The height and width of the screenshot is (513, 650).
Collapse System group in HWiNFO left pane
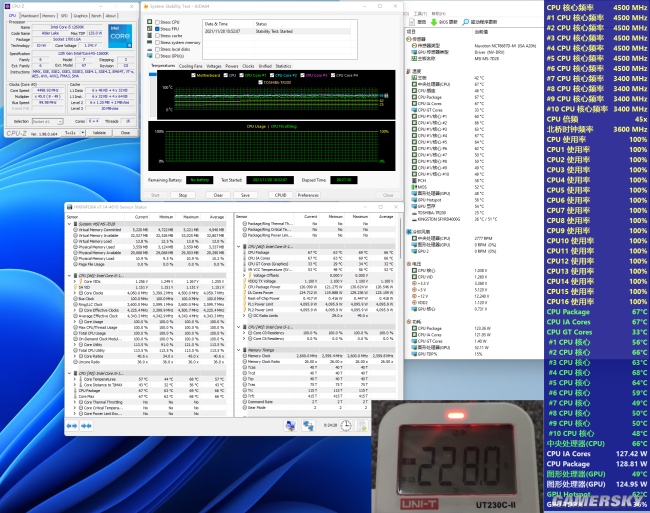69,224
